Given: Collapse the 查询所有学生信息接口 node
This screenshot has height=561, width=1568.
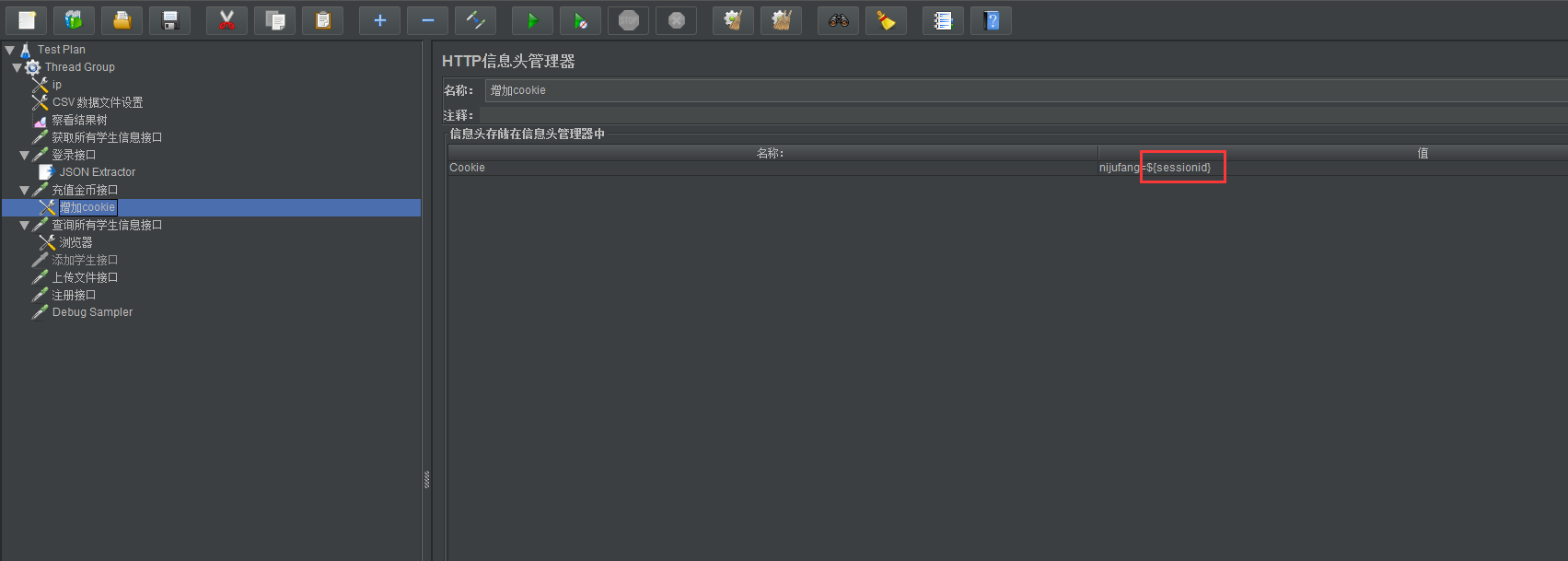Looking at the screenshot, I should tap(24, 225).
